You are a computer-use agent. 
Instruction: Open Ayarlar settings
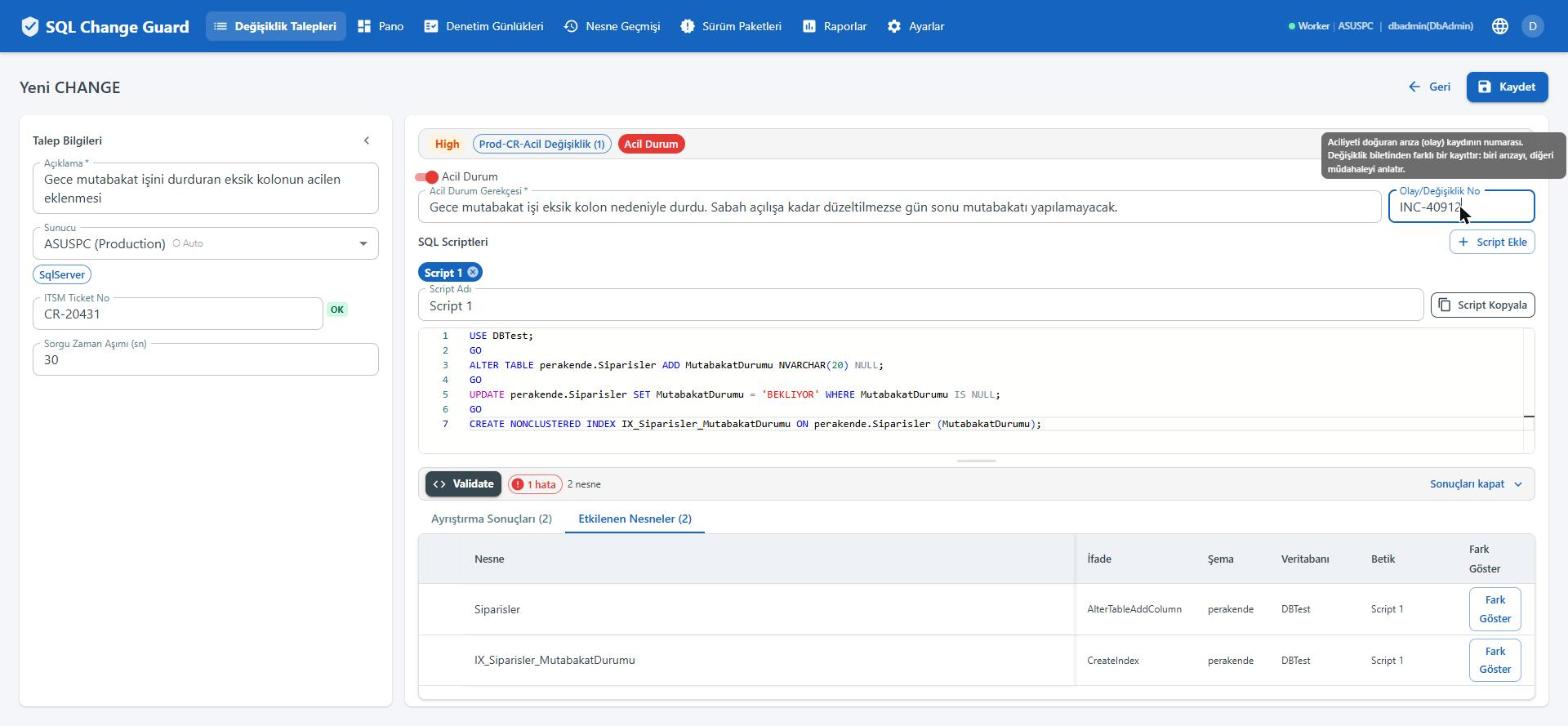tap(916, 26)
